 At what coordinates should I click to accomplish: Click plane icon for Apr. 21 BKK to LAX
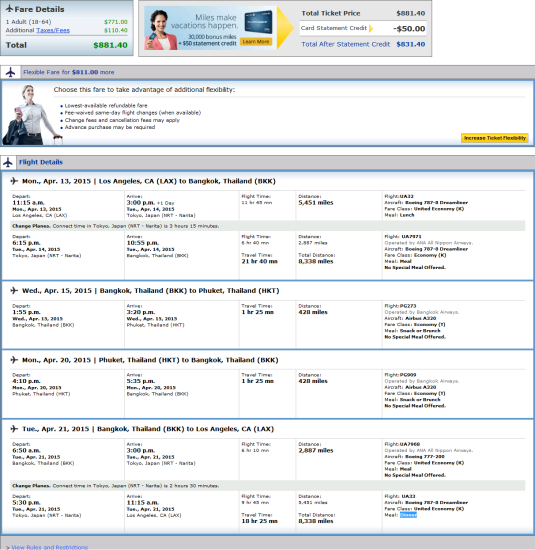[x=14, y=429]
